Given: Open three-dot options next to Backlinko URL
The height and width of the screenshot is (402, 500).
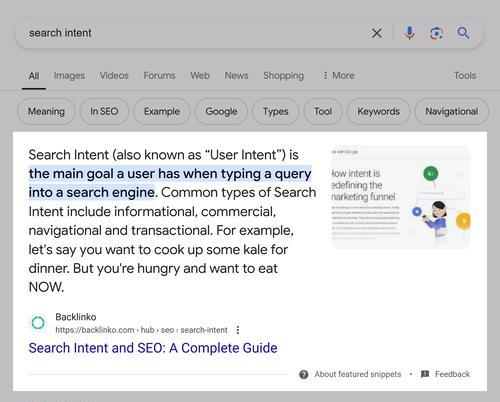Looking at the screenshot, I should 238,330.
